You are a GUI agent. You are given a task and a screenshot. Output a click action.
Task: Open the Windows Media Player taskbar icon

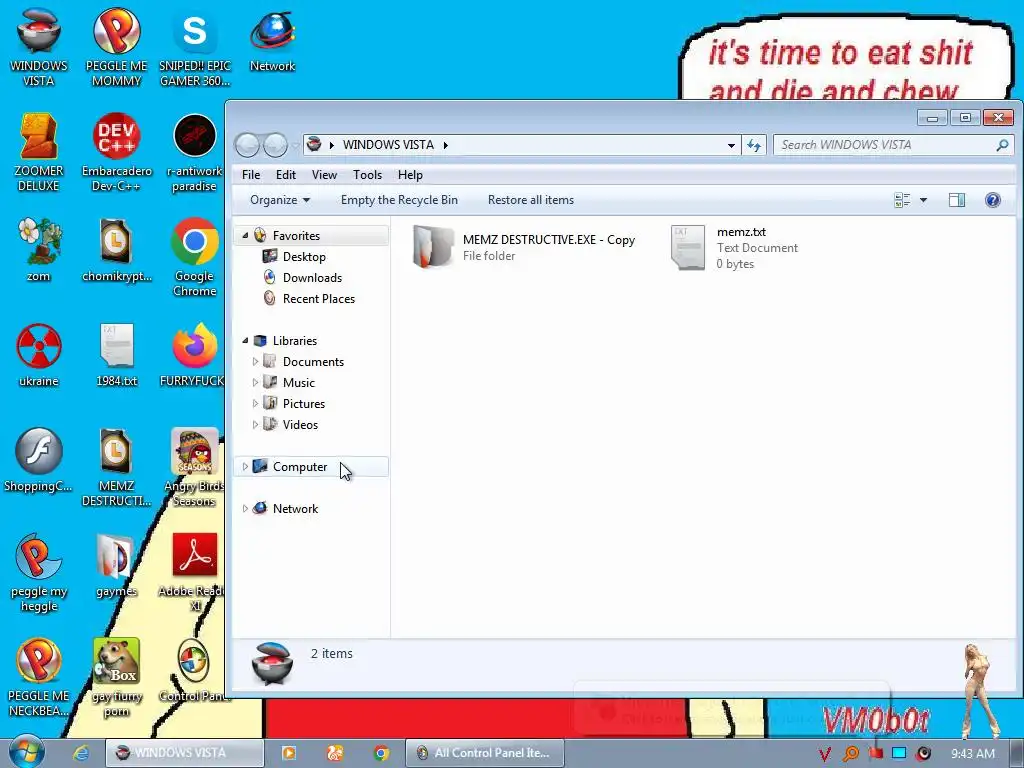[x=288, y=753]
